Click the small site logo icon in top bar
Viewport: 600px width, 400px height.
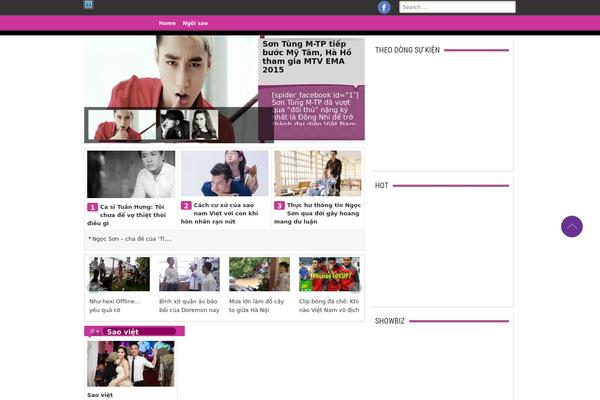88,5
